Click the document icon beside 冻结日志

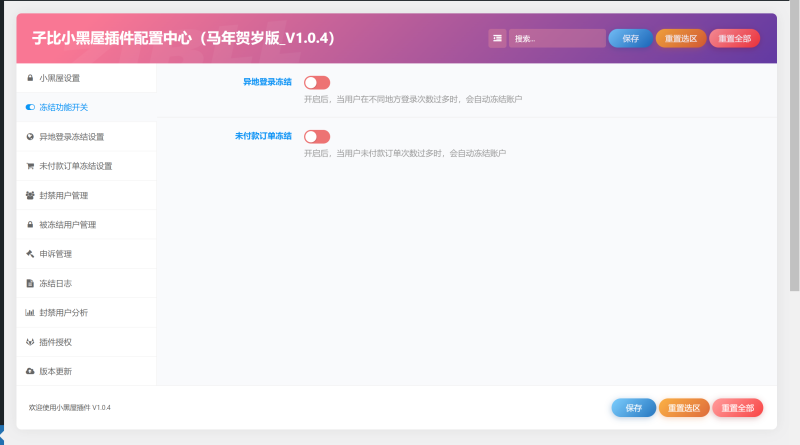(x=30, y=283)
